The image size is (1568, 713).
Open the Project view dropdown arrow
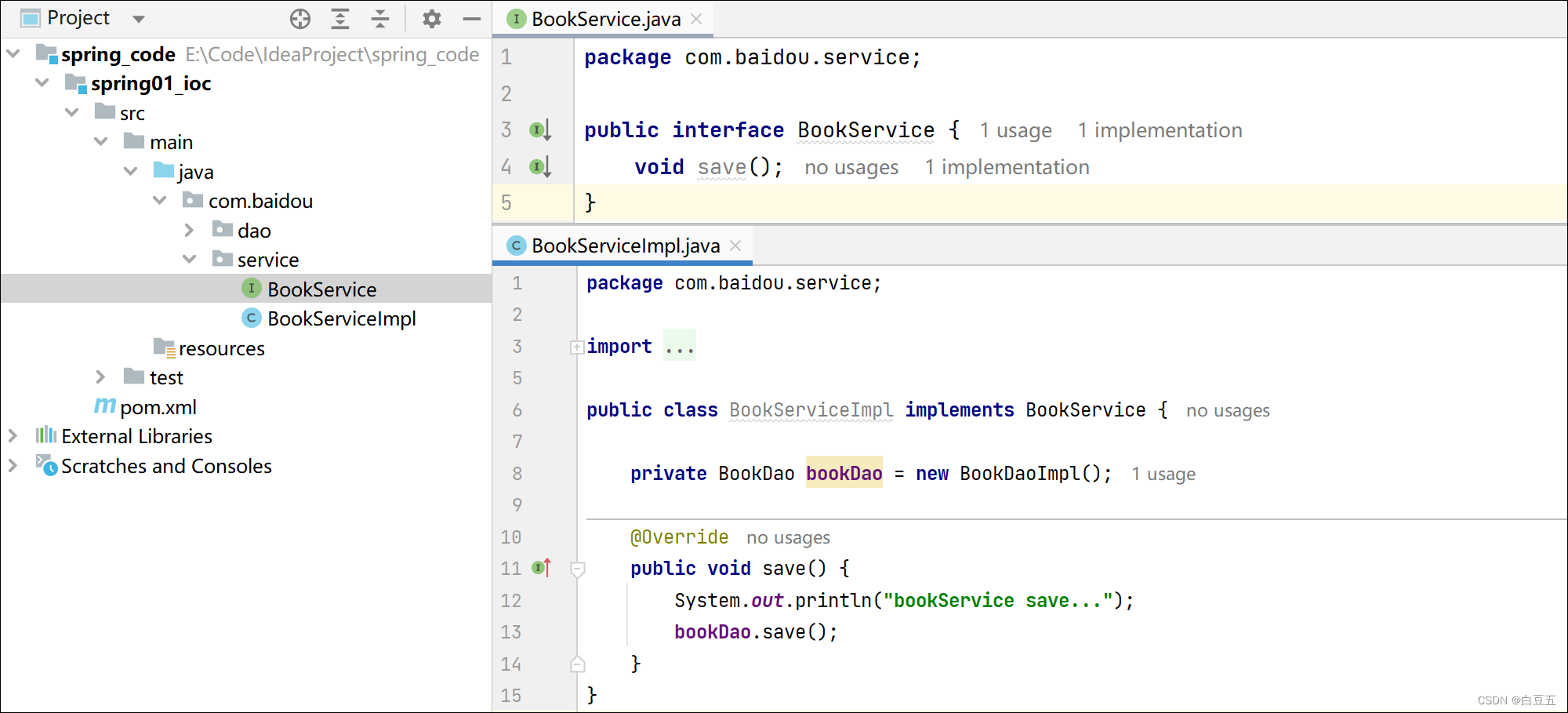point(139,19)
